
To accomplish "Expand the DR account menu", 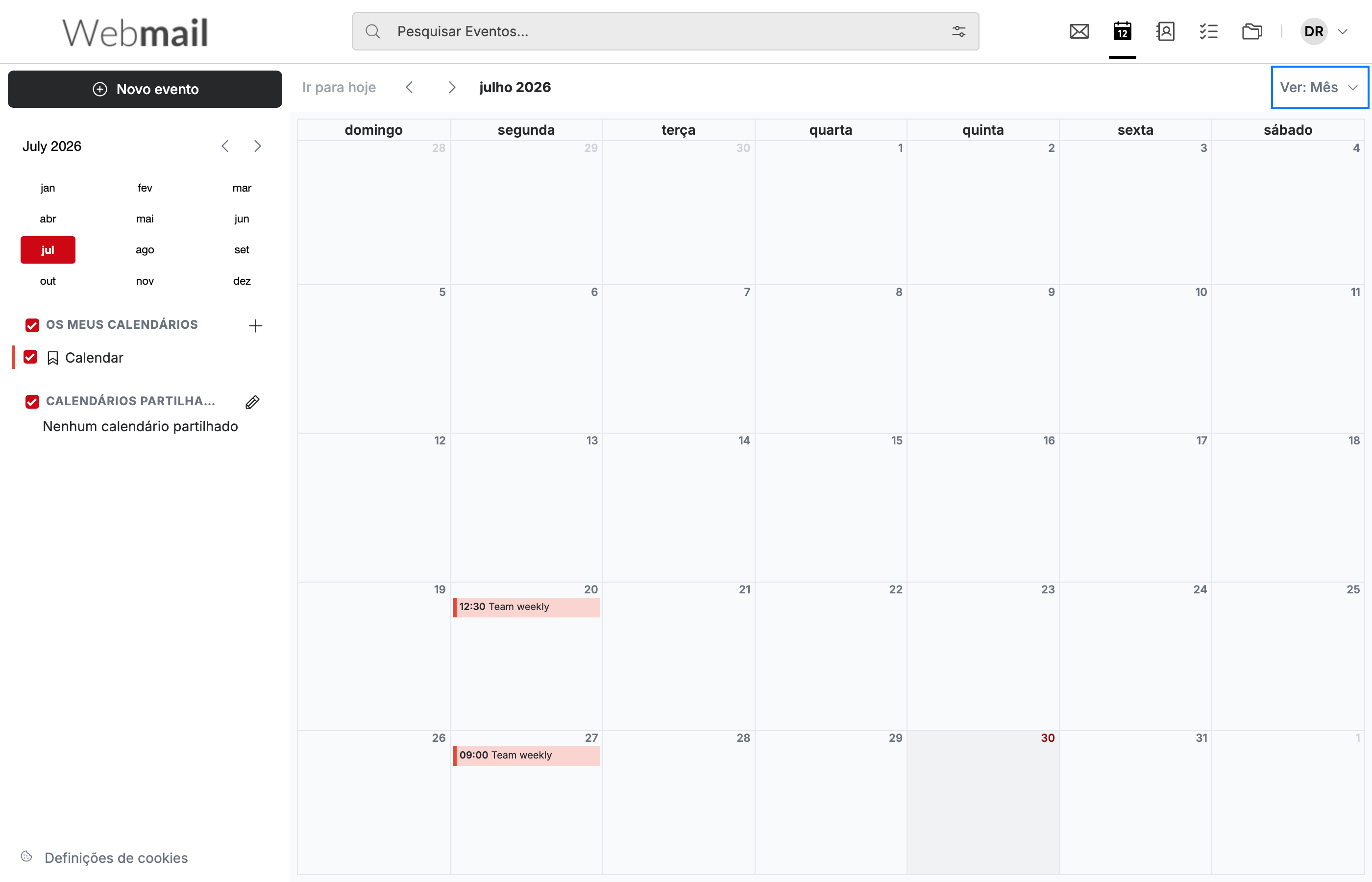I will point(1324,31).
